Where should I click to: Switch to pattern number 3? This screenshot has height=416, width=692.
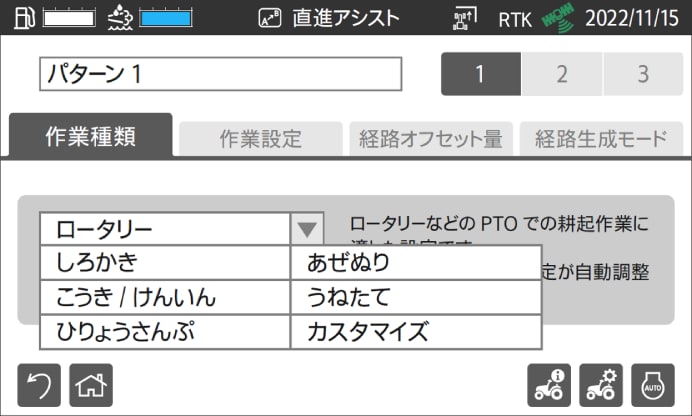643,74
